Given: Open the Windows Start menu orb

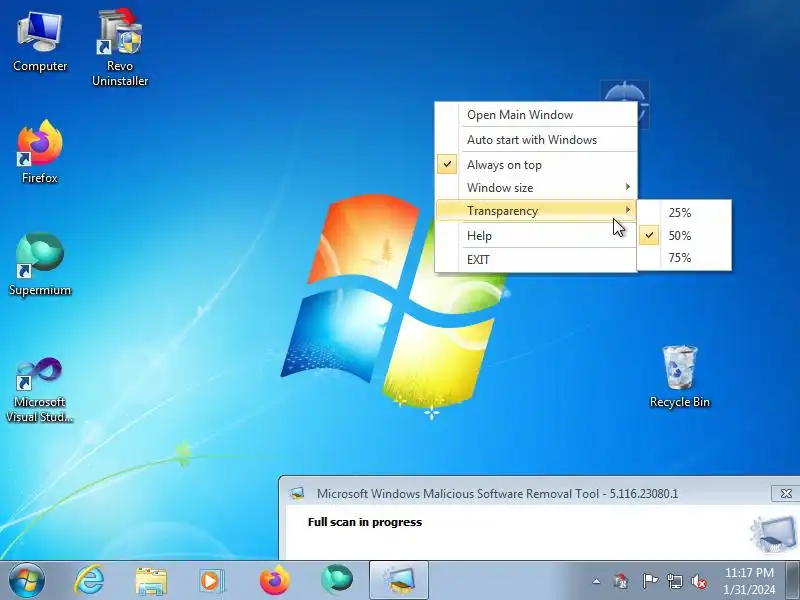Looking at the screenshot, I should 27,580.
